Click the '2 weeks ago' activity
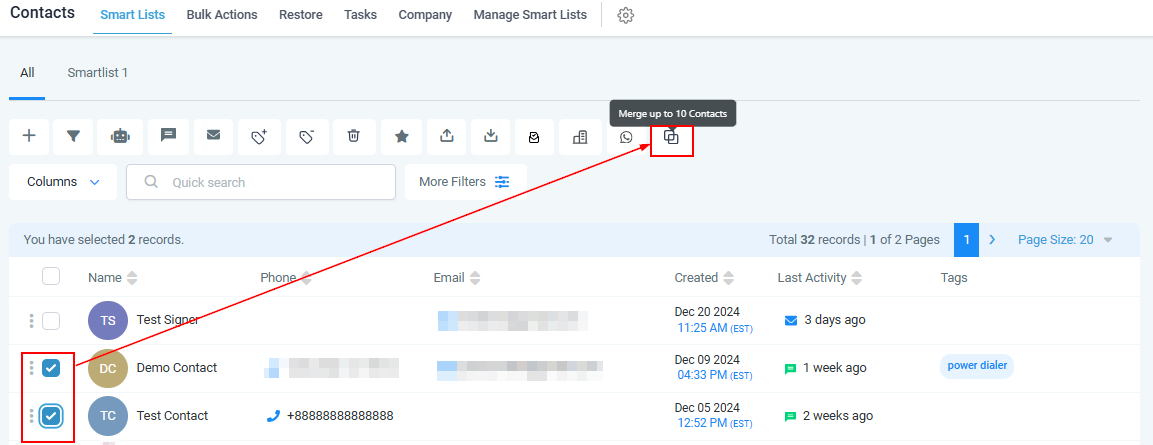 (x=838, y=416)
